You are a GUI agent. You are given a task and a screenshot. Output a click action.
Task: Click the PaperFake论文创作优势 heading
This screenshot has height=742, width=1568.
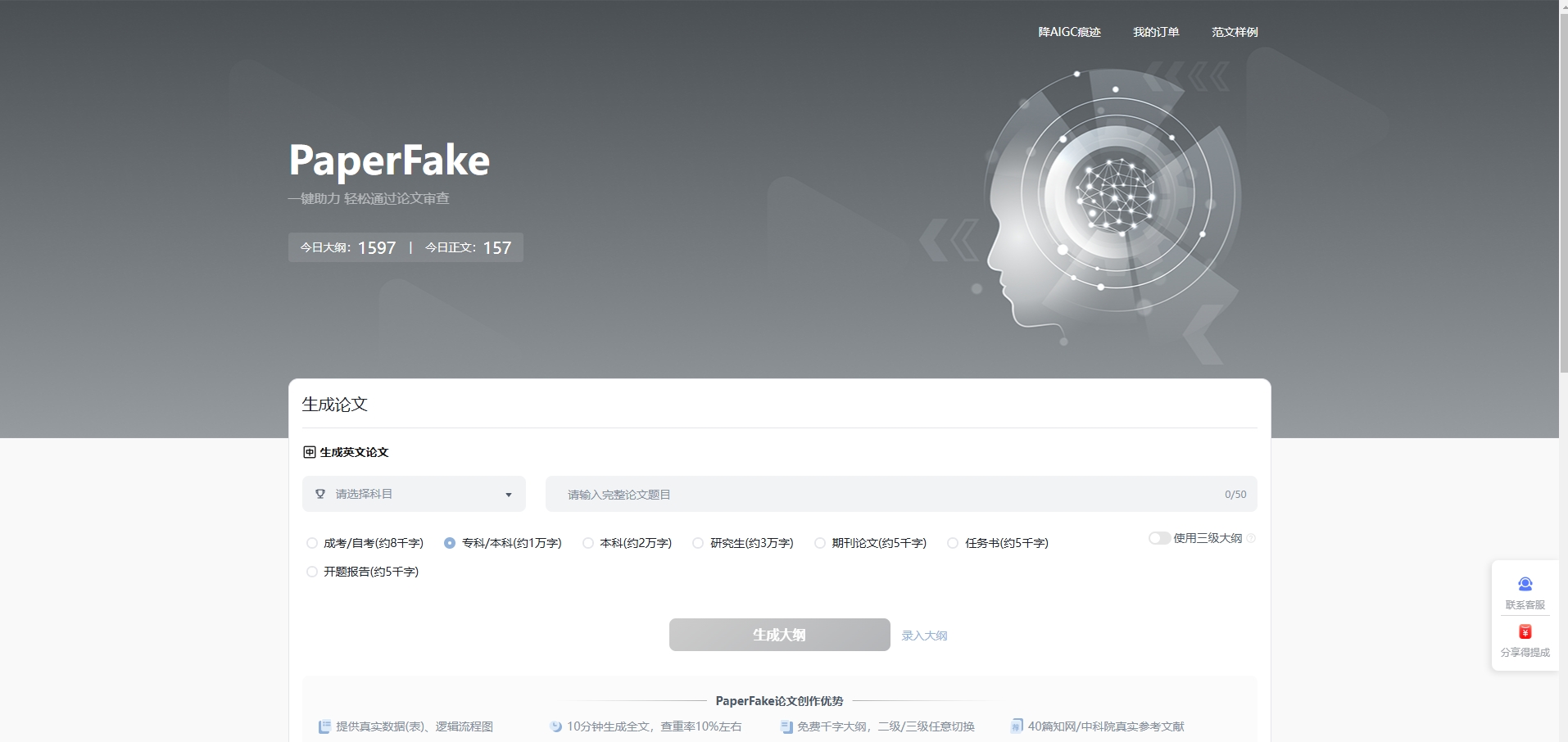(x=779, y=701)
